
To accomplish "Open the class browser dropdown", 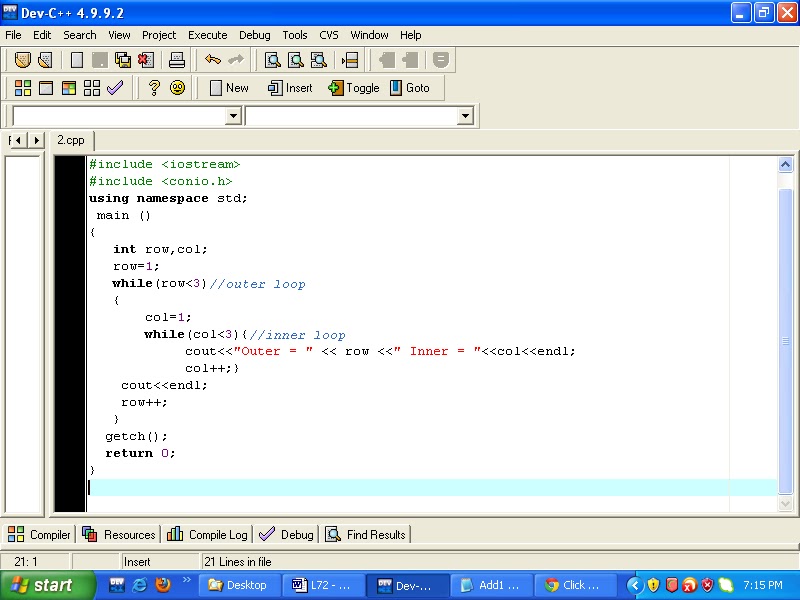I will (x=233, y=115).
